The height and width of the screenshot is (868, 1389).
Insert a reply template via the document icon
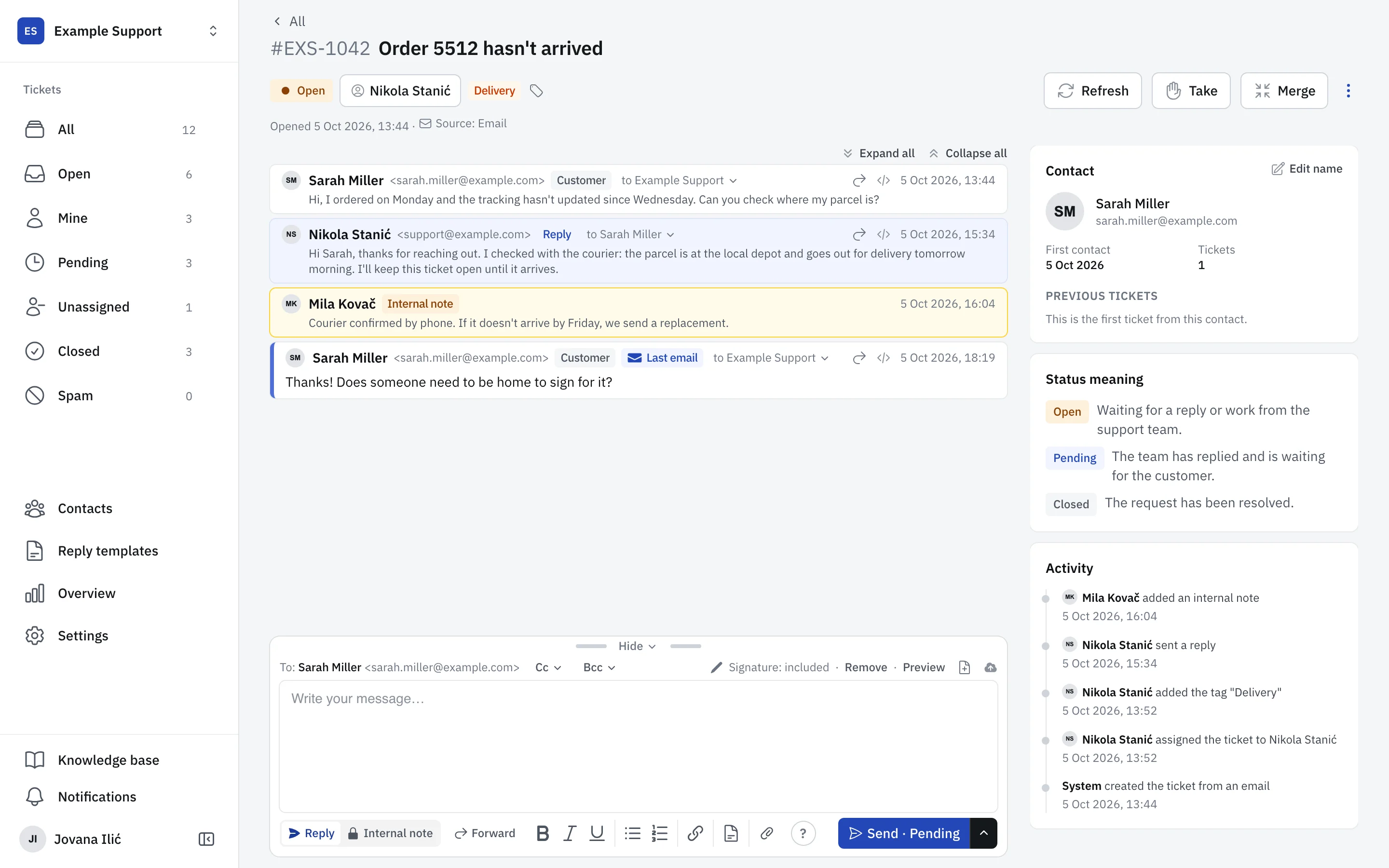pyautogui.click(x=731, y=833)
